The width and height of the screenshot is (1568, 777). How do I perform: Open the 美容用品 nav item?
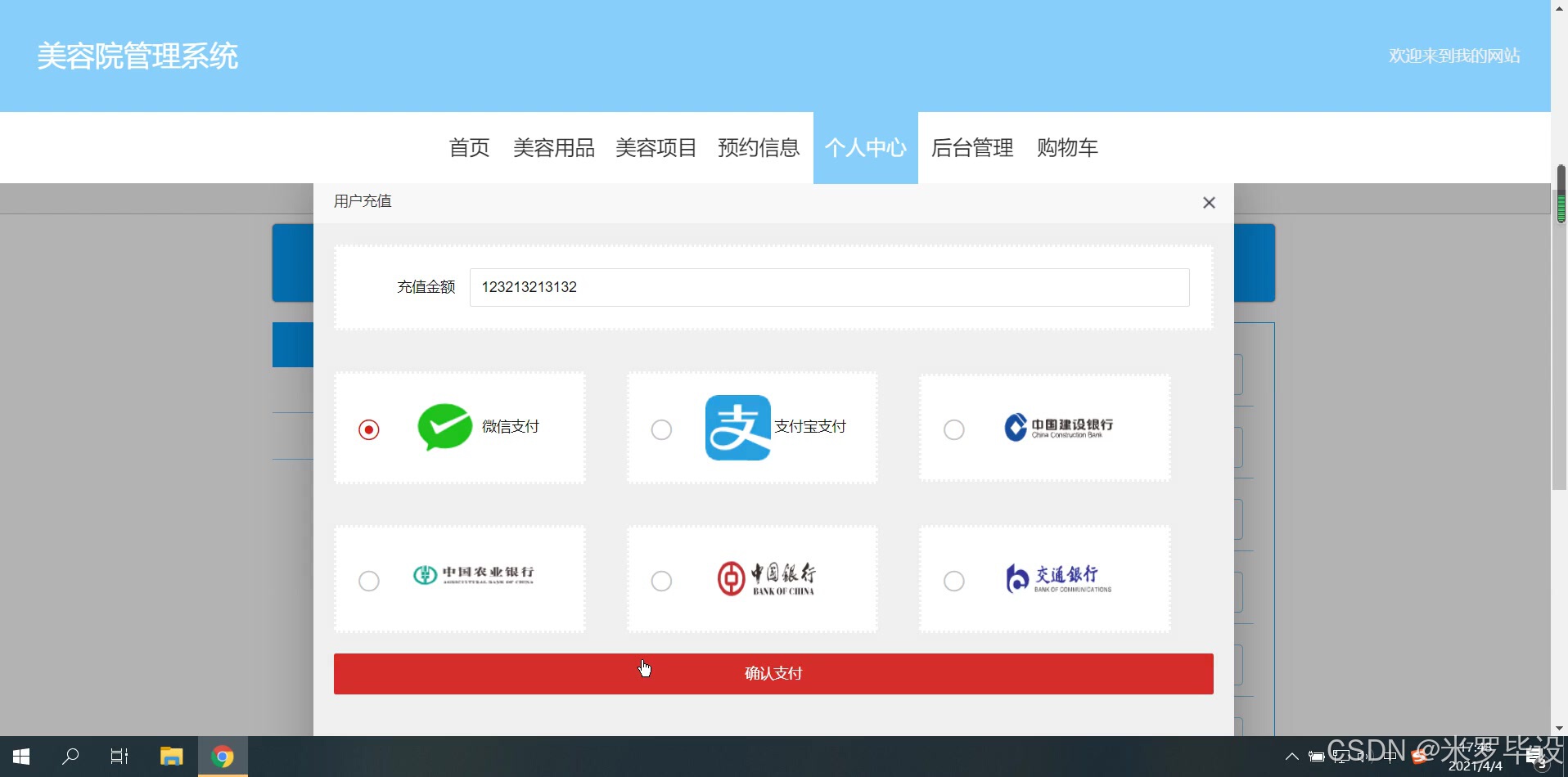(554, 148)
